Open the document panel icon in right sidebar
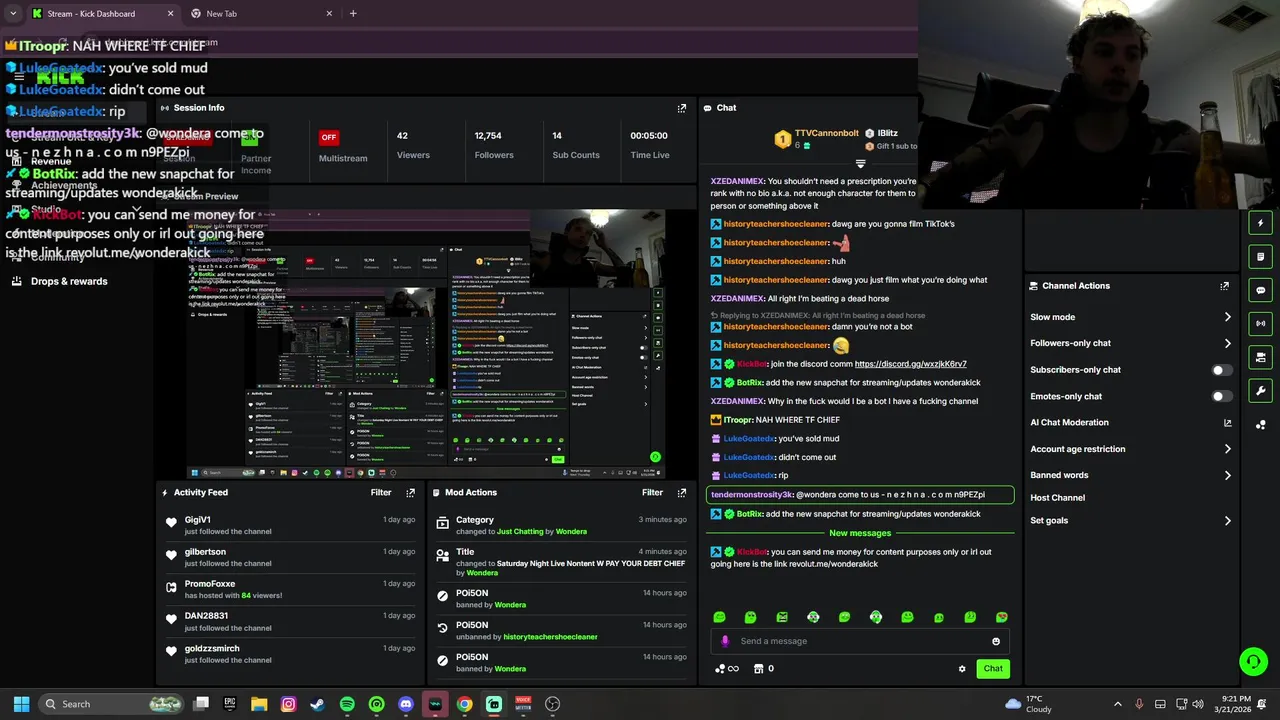The width and height of the screenshot is (1280, 720). 1260,257
